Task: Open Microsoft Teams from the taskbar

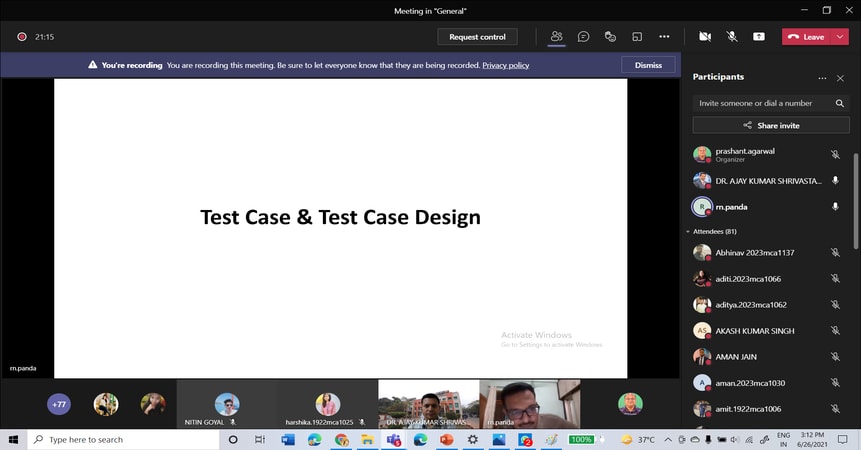Action: pyautogui.click(x=394, y=439)
